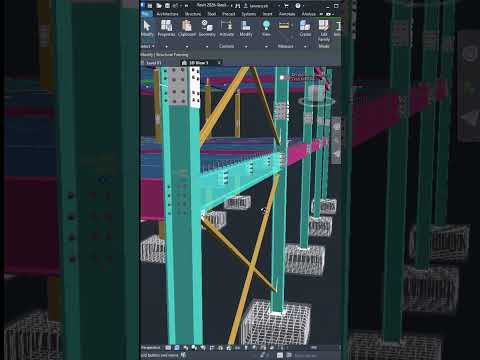Select the Measure tool icon
The width and height of the screenshot is (480, 360).
point(284,26)
